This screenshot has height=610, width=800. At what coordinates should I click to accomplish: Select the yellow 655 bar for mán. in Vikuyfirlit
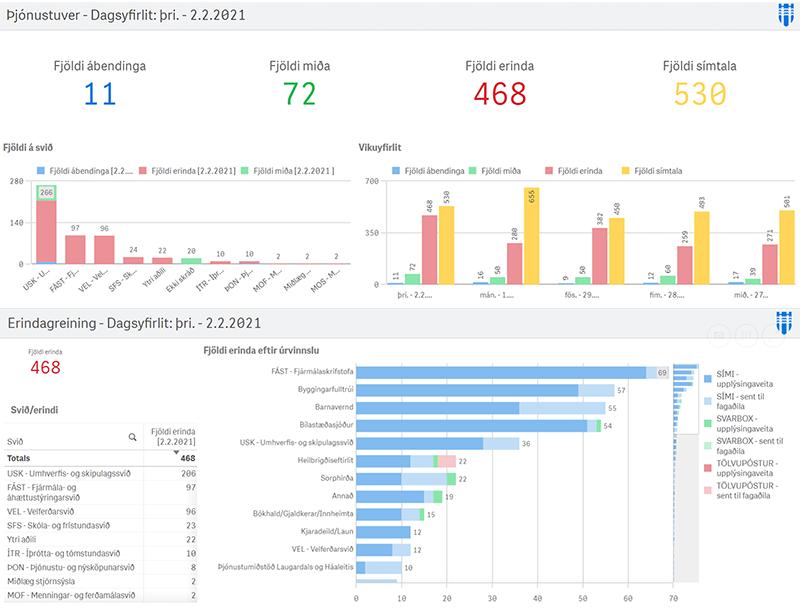[532, 236]
